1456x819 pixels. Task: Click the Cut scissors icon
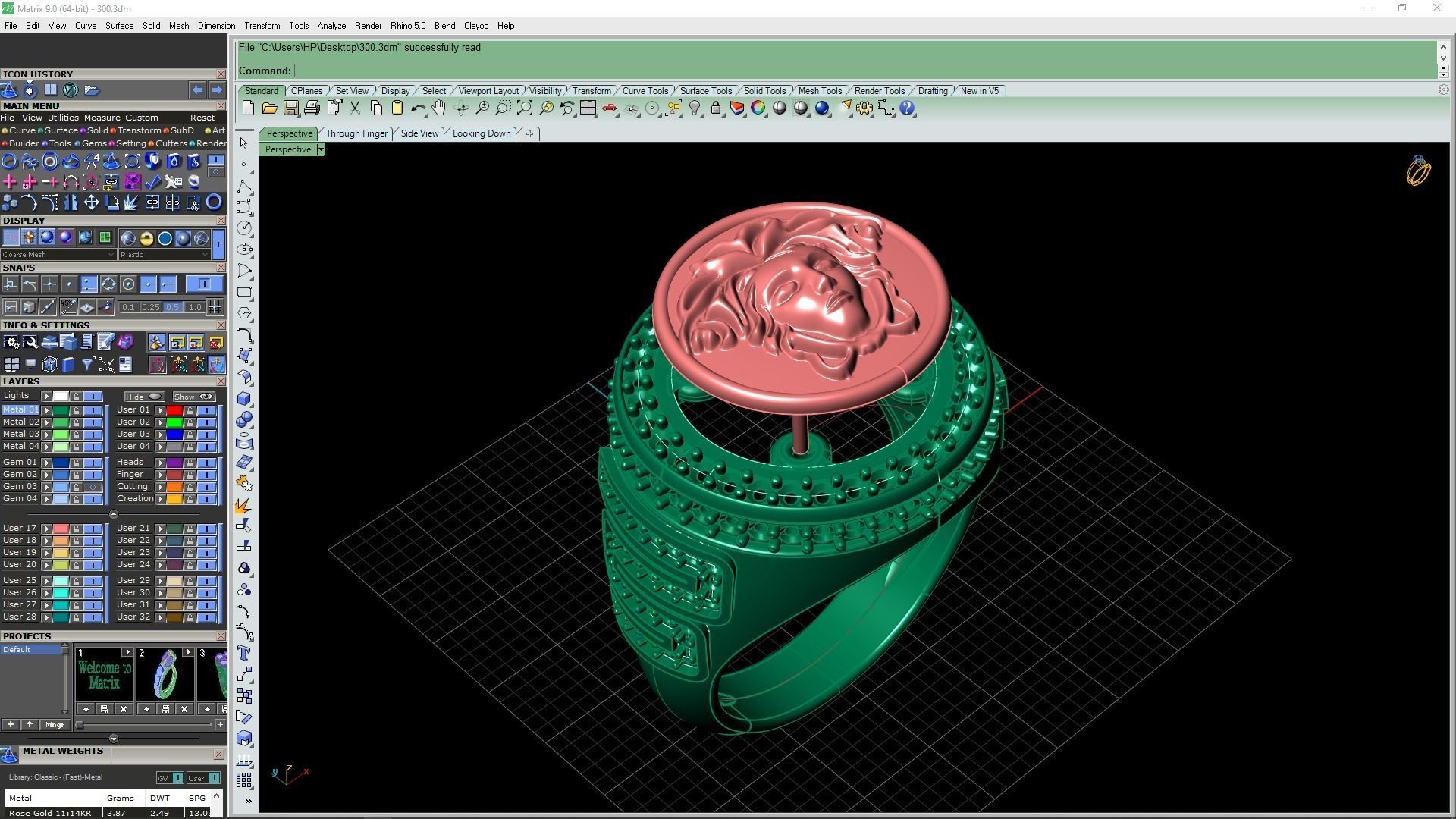pyautogui.click(x=354, y=108)
